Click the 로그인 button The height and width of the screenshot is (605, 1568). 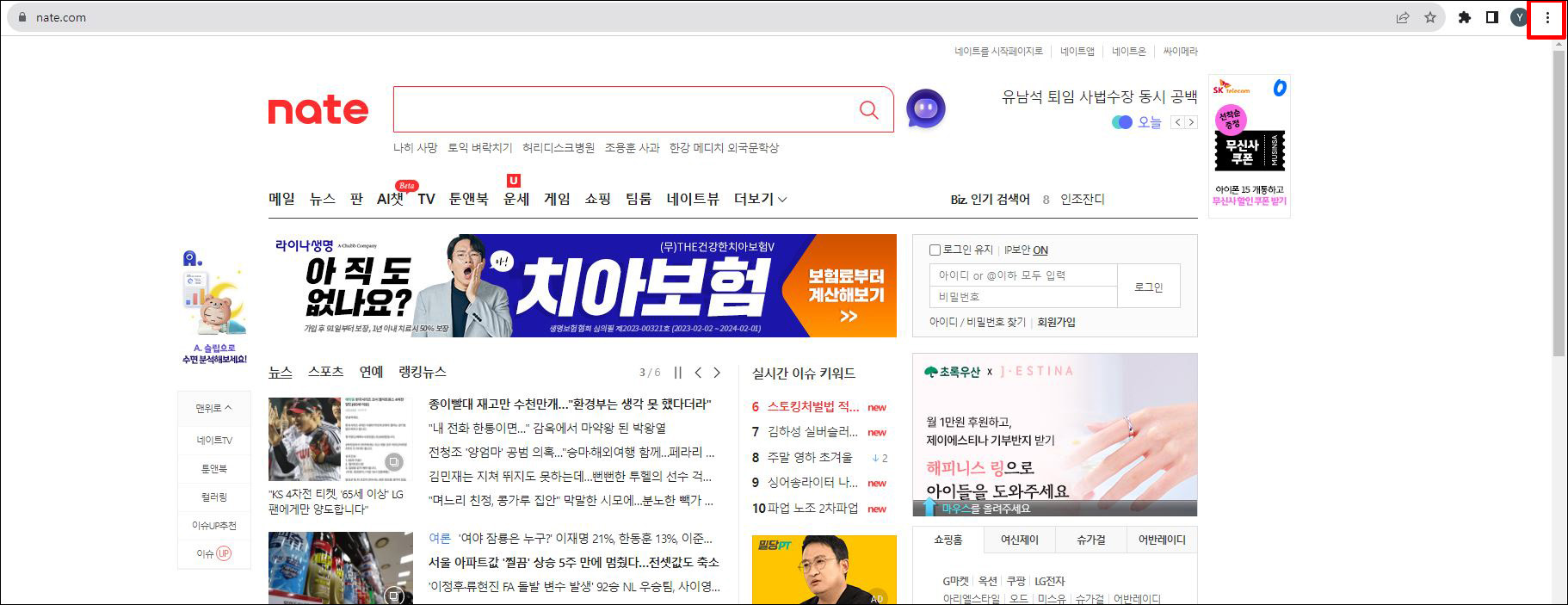pyautogui.click(x=1149, y=287)
